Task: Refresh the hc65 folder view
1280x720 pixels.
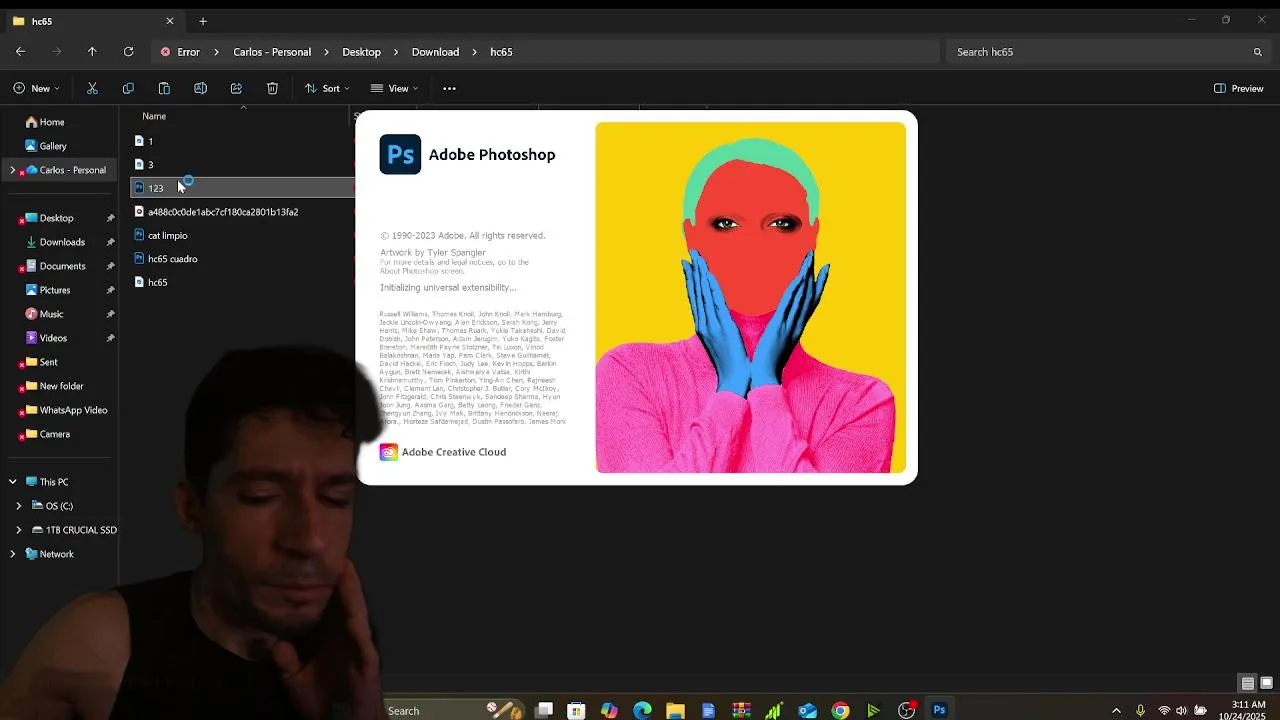Action: 128,51
